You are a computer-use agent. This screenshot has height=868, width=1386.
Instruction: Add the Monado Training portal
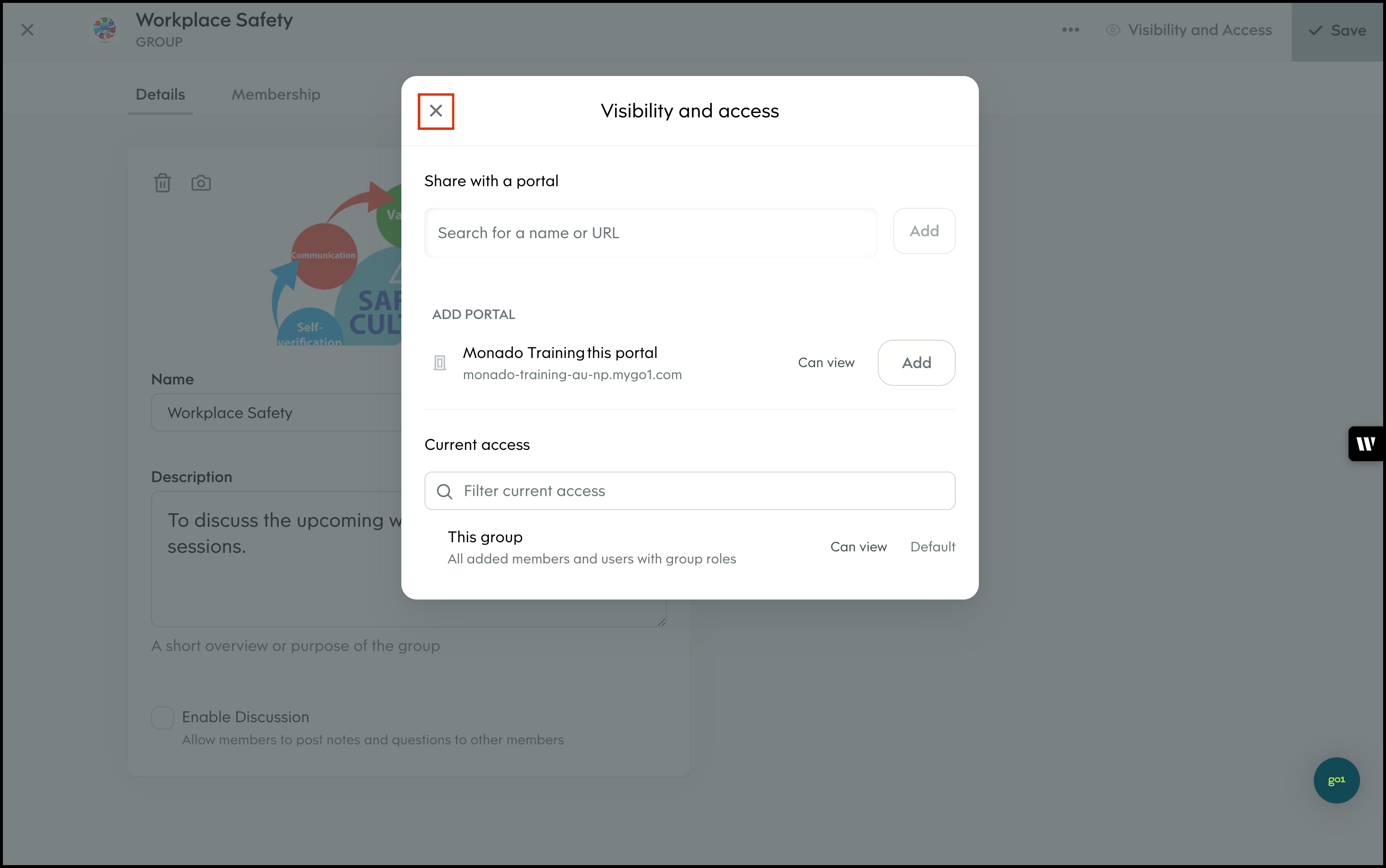click(x=916, y=362)
